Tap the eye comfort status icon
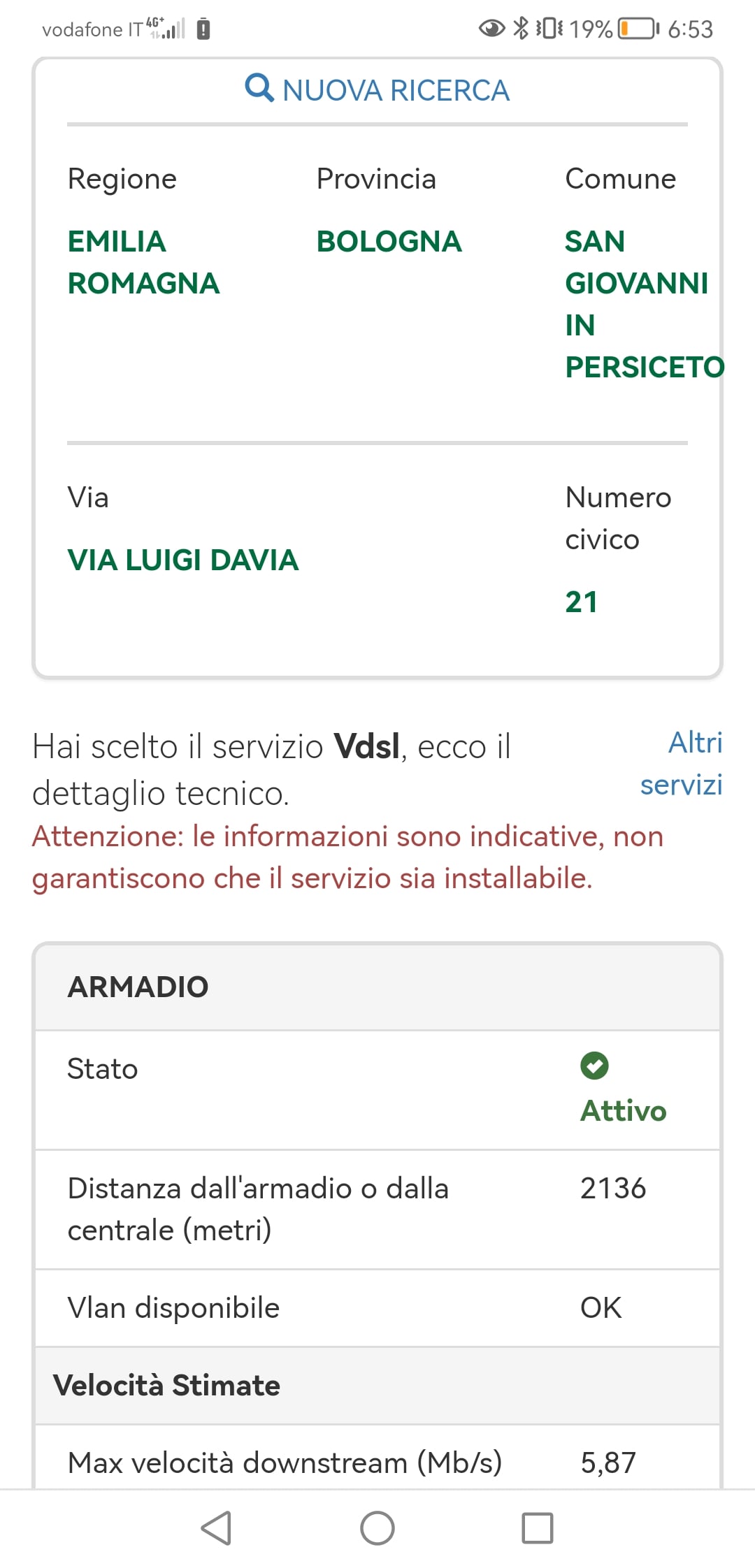 point(491,29)
